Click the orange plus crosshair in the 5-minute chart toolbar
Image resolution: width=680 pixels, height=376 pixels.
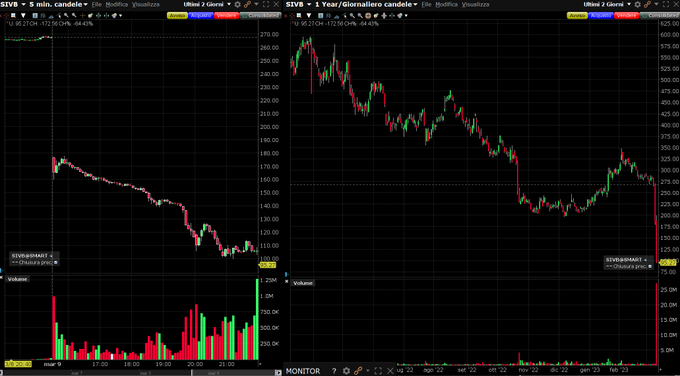click(x=82, y=16)
